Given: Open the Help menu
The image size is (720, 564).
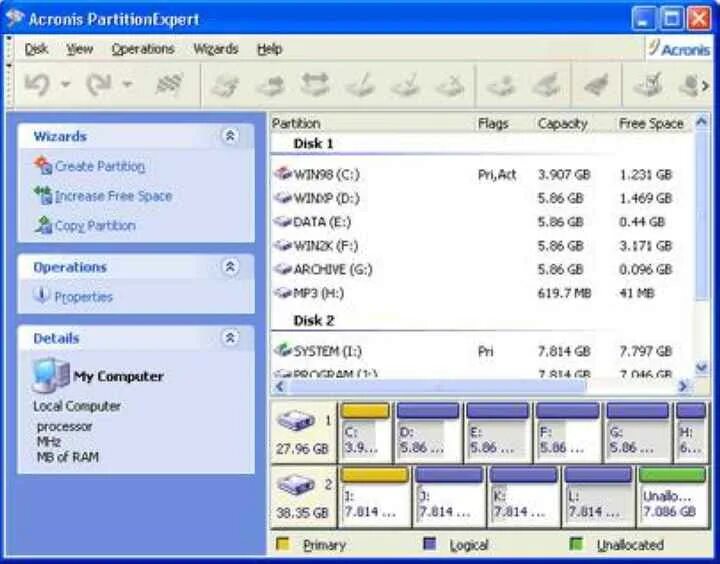Looking at the screenshot, I should [x=270, y=49].
